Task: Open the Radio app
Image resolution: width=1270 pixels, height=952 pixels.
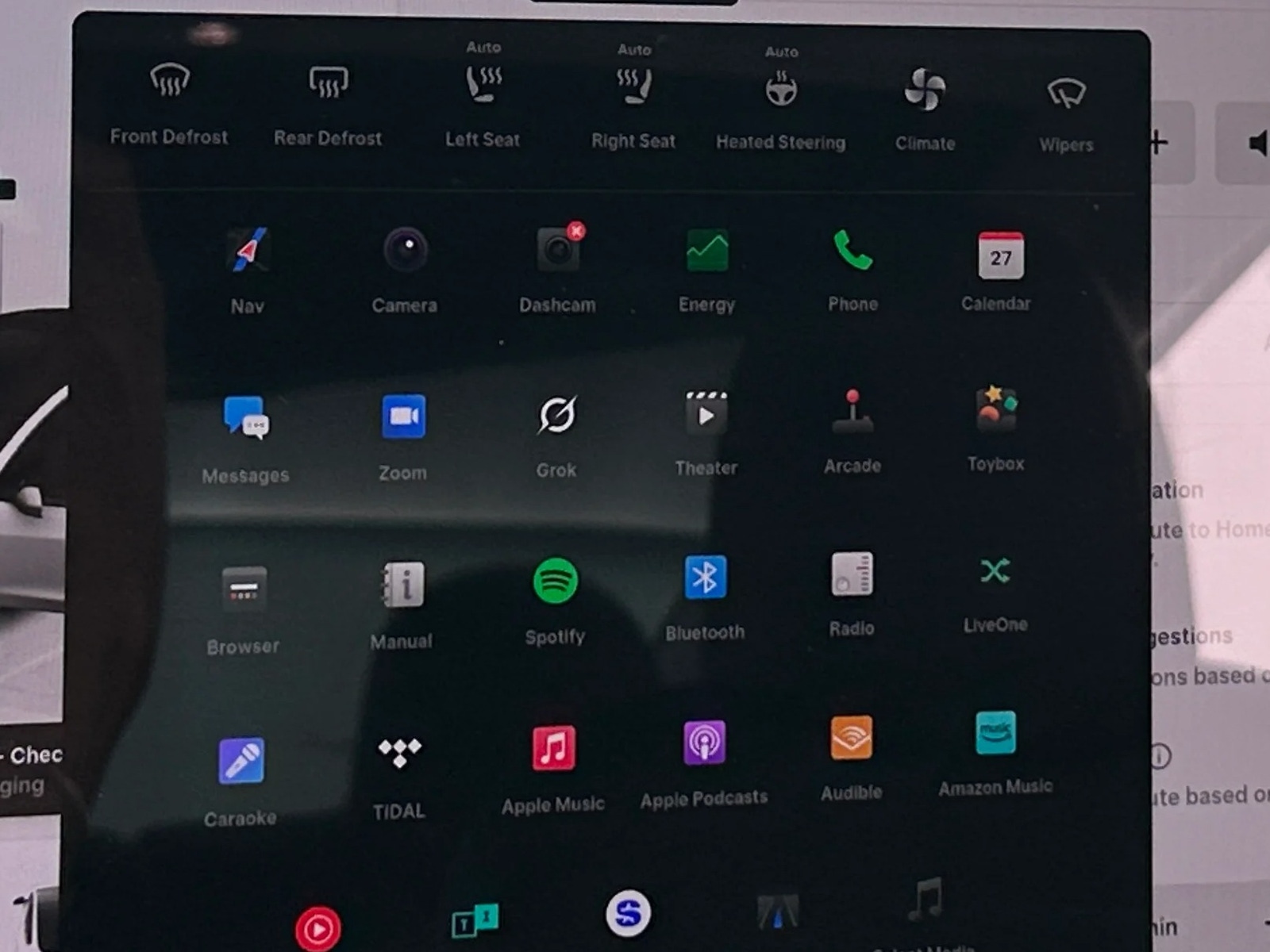Action: coord(852,574)
